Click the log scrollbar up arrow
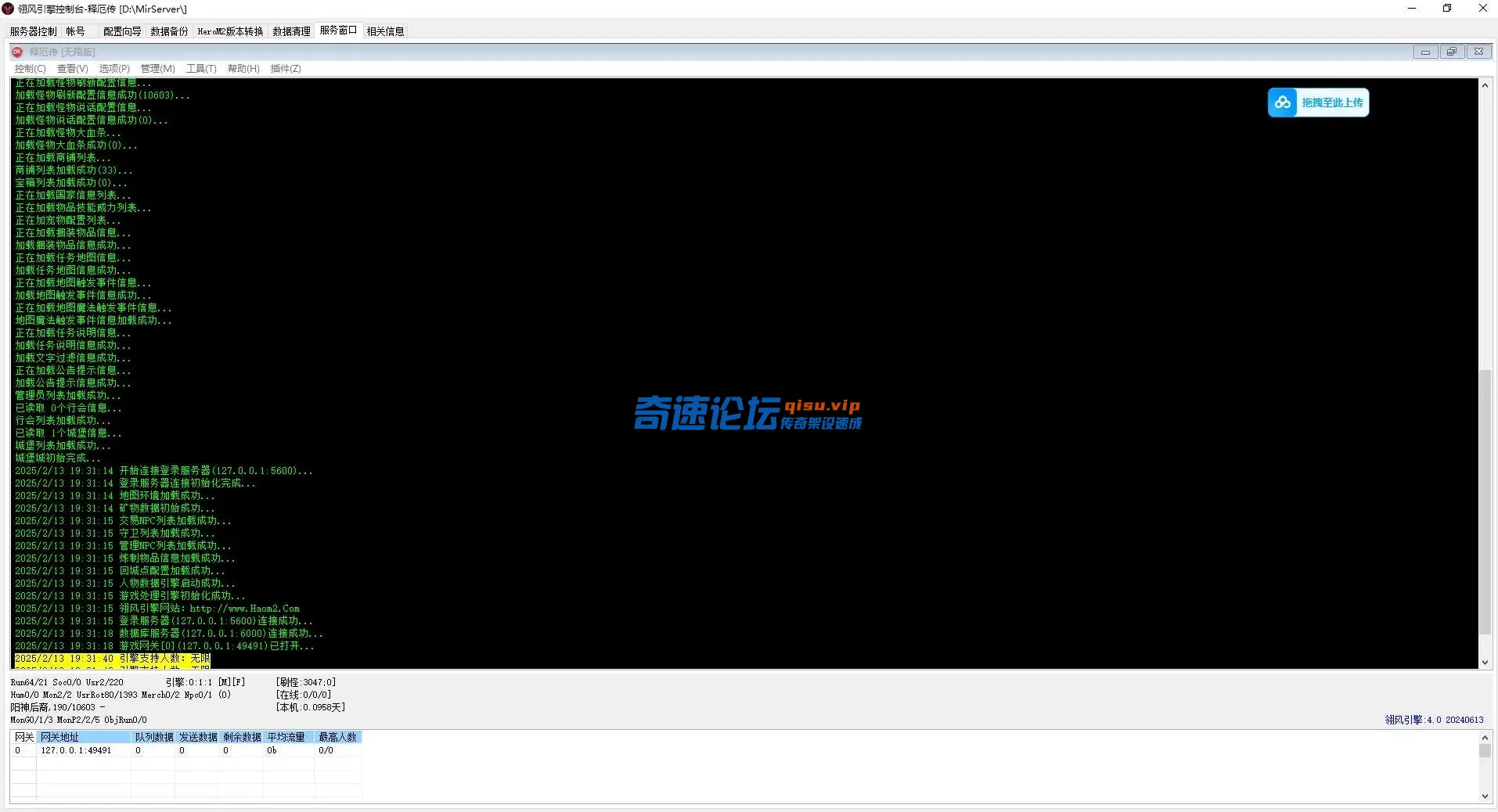Screen dimensions: 1498x812 (1485, 84)
